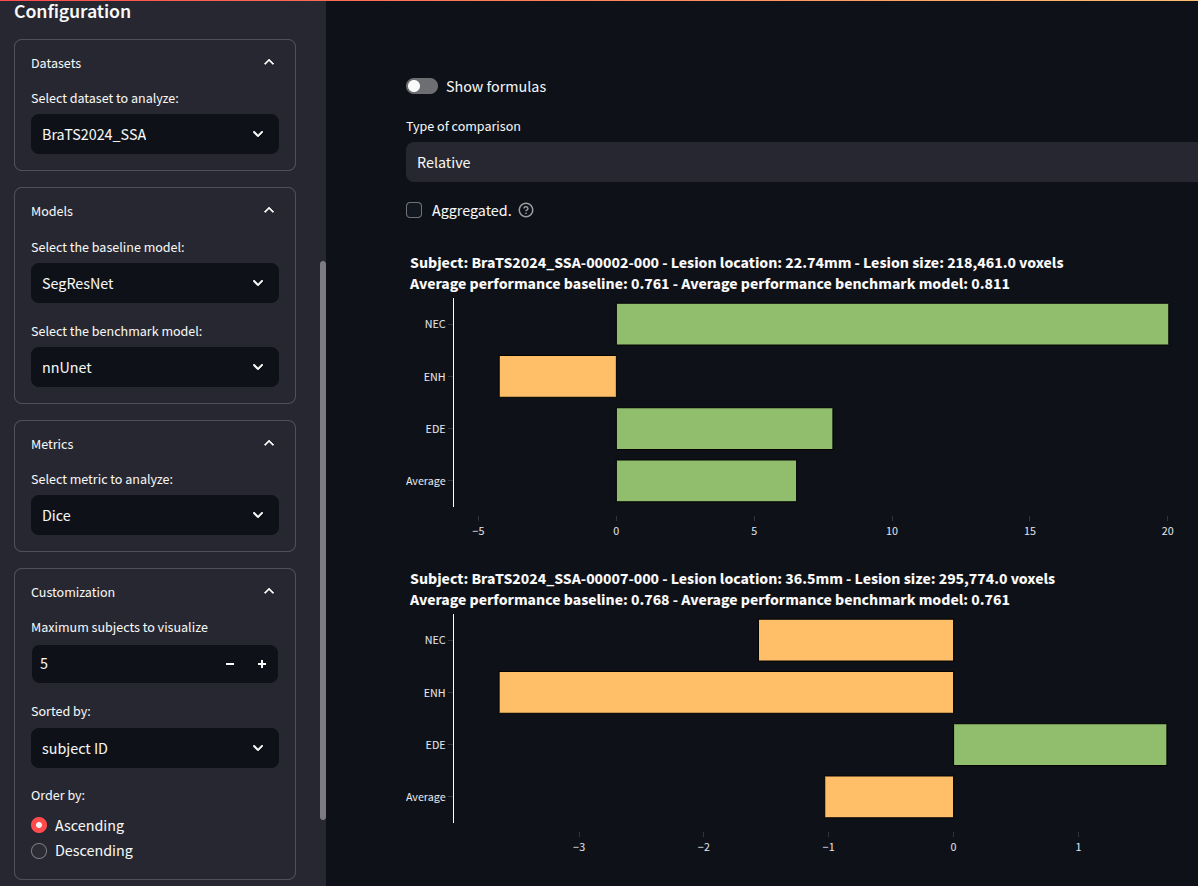Open the Sorted by subject ID dropdown
1198x886 pixels.
pyautogui.click(x=155, y=748)
